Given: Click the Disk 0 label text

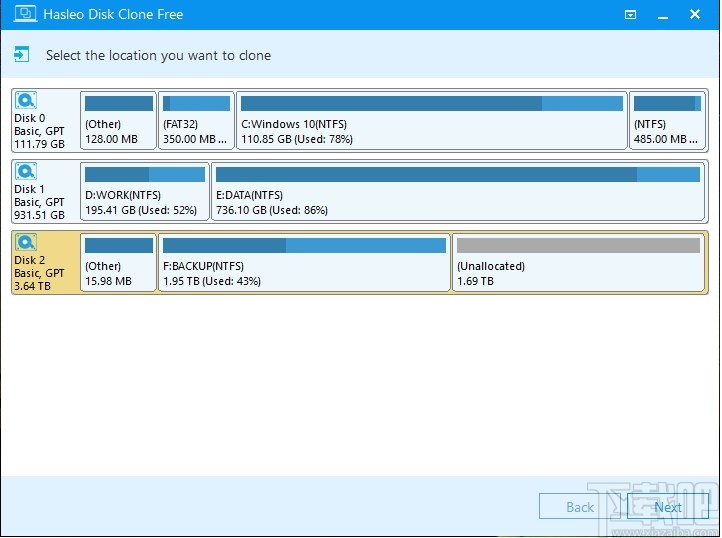Looking at the screenshot, I should pyautogui.click(x=29, y=118).
